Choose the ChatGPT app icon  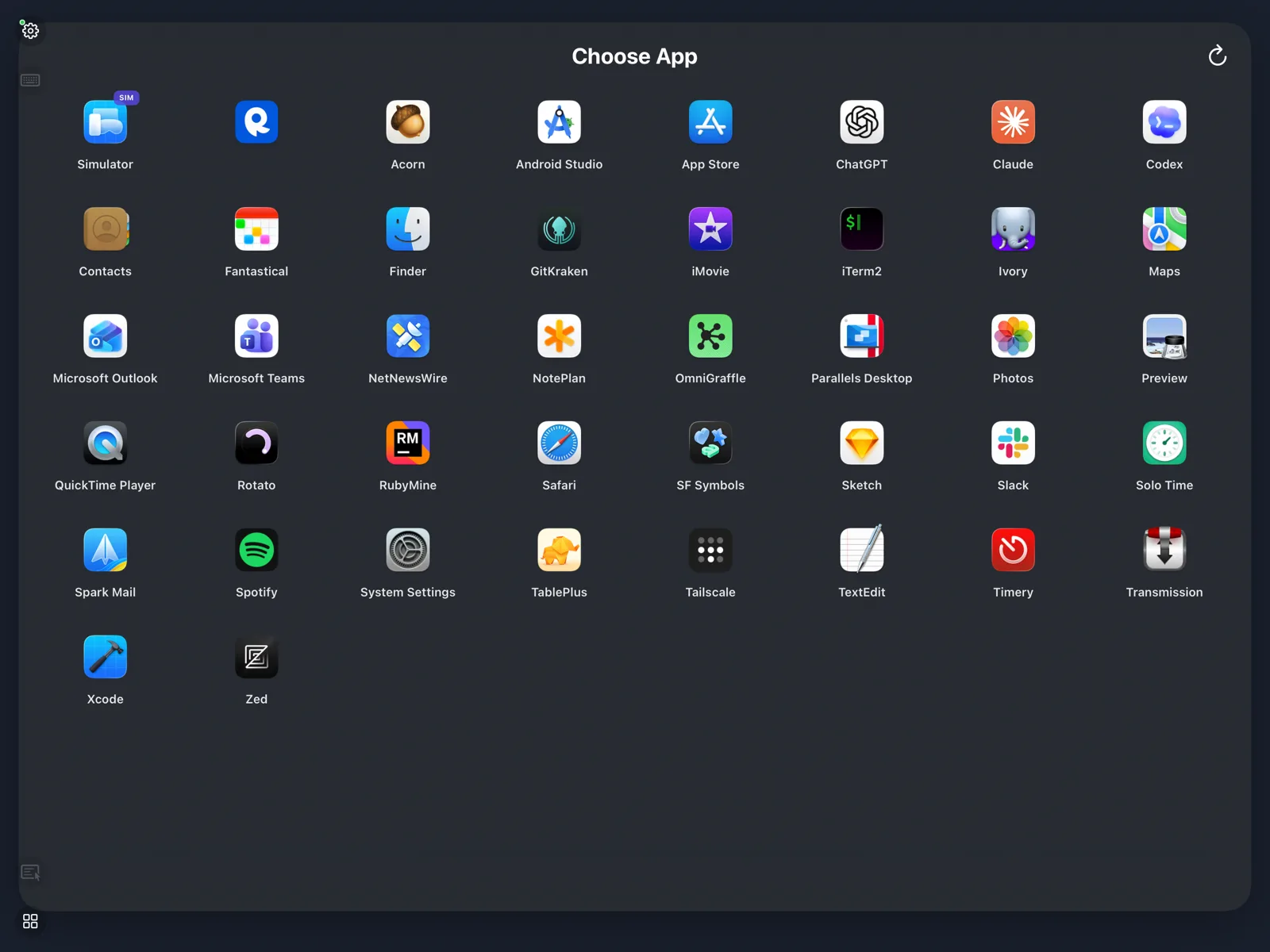pyautogui.click(x=862, y=122)
